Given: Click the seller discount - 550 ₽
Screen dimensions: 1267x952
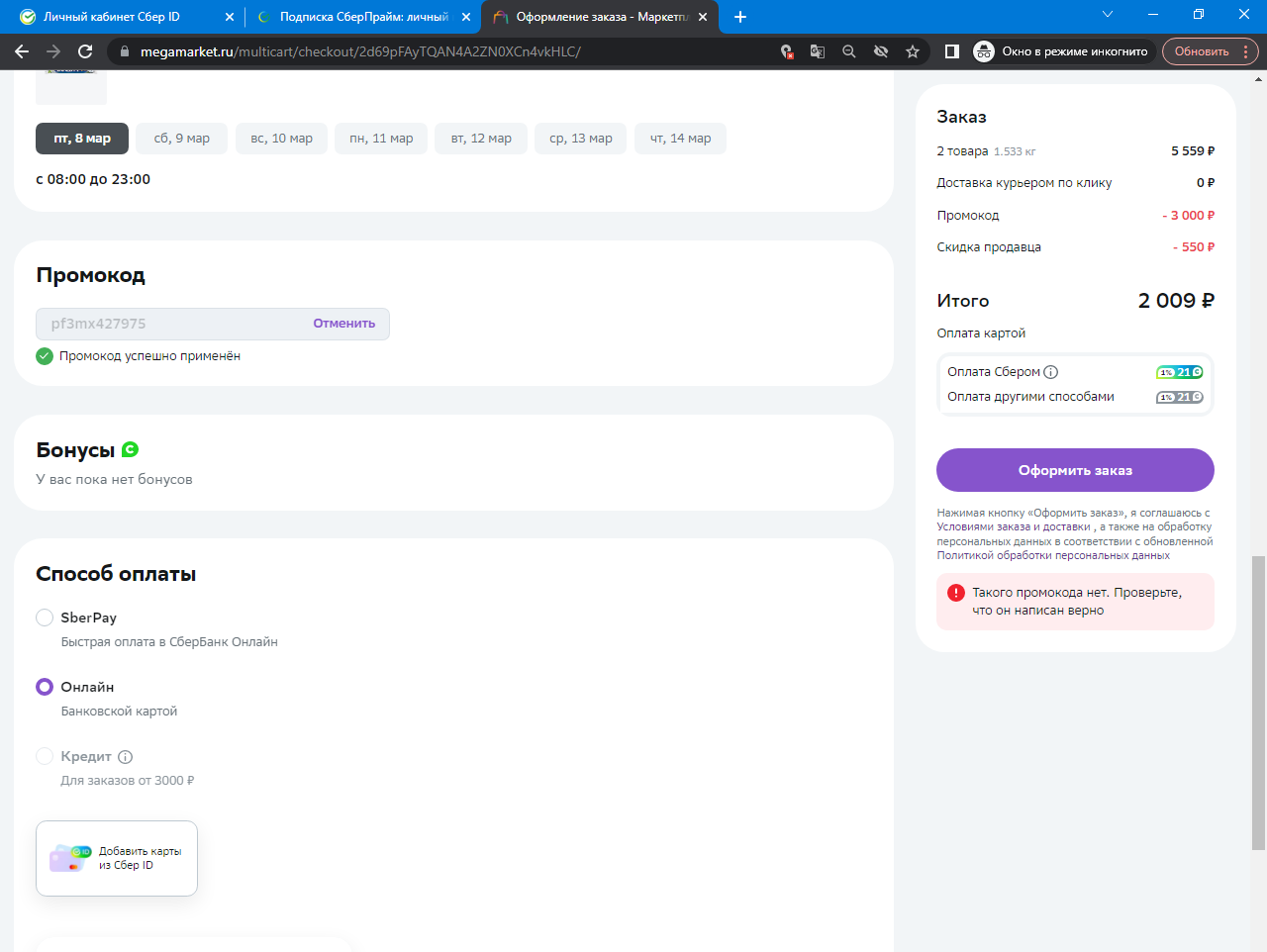Looking at the screenshot, I should [x=1194, y=247].
